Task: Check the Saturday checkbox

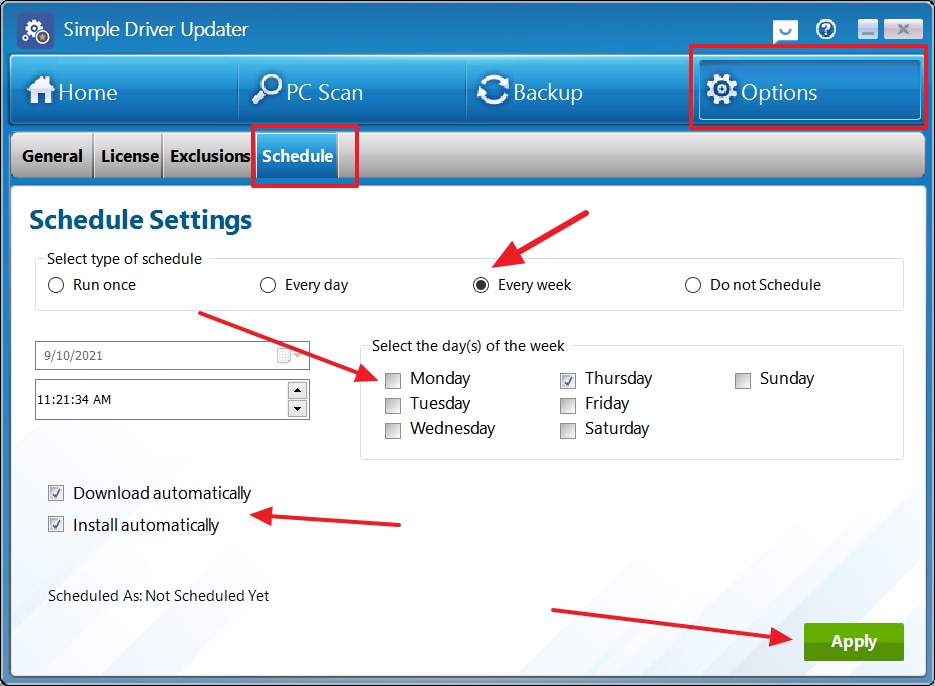Action: [x=568, y=430]
